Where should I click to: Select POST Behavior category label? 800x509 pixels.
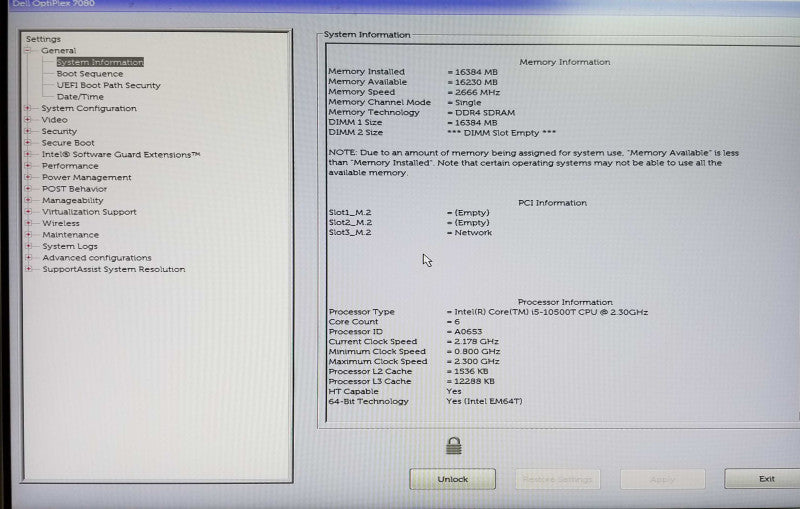(74, 189)
